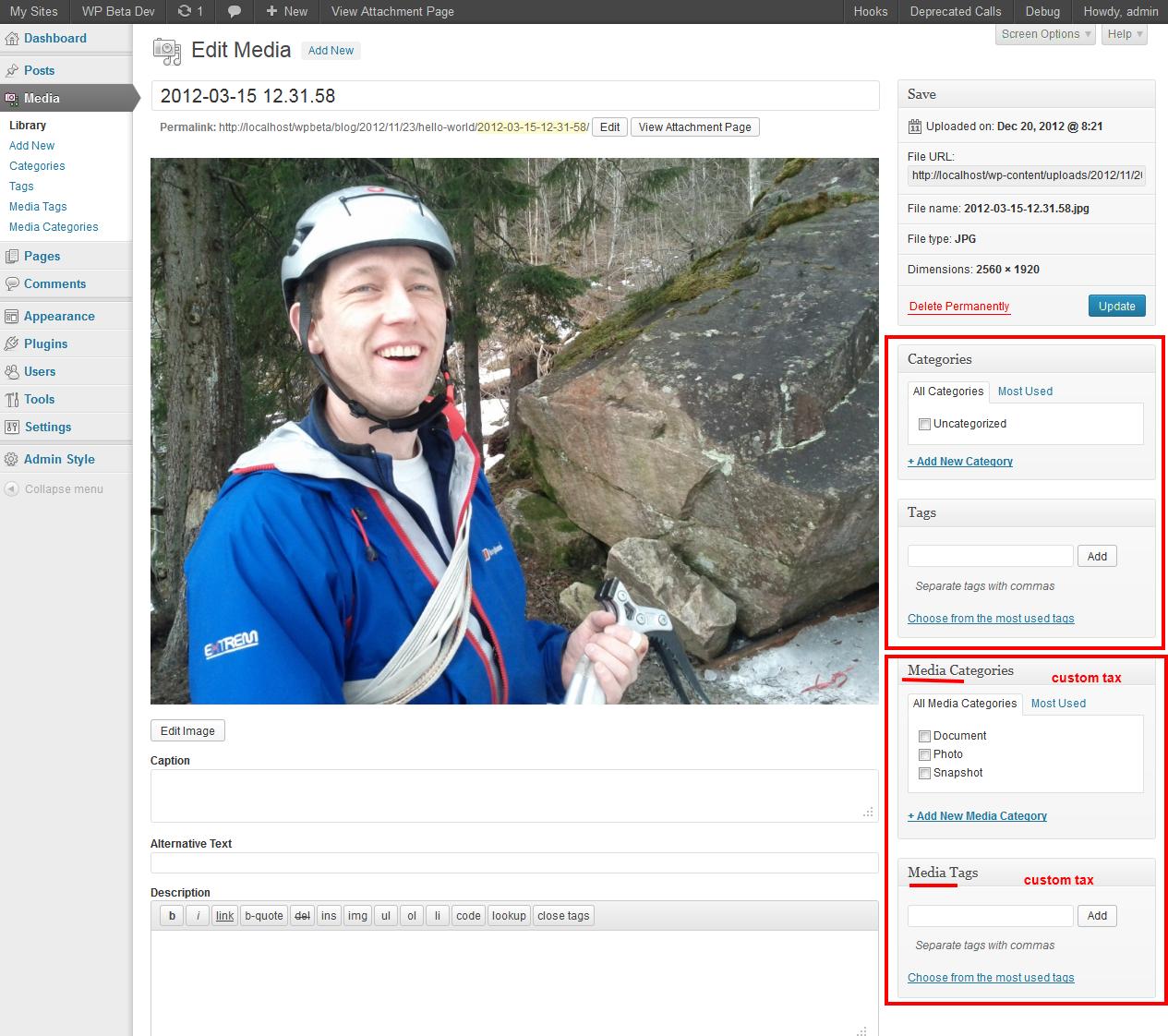
Task: Click the img quicktag button
Action: pyautogui.click(x=357, y=916)
